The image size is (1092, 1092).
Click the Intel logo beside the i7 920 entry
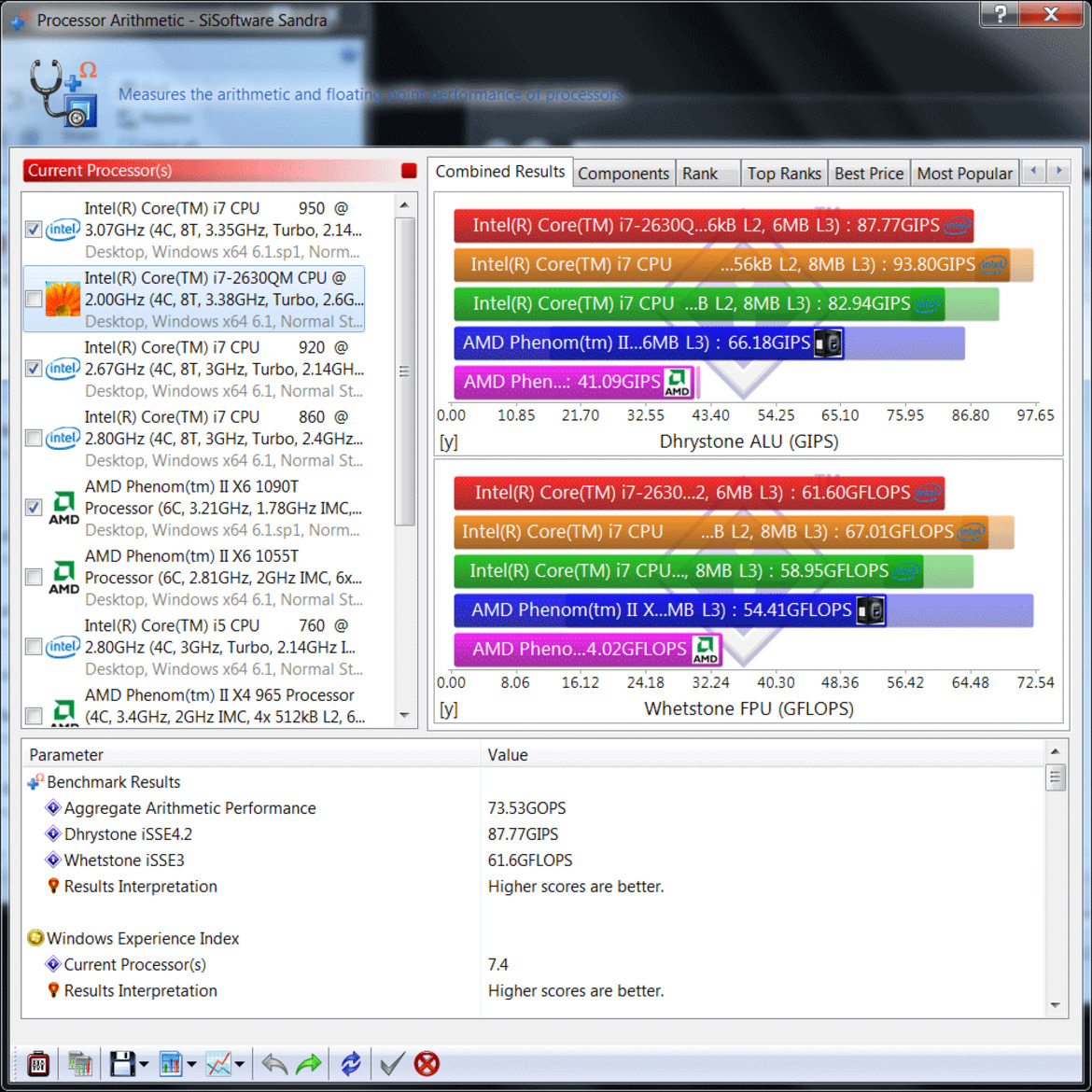(63, 369)
